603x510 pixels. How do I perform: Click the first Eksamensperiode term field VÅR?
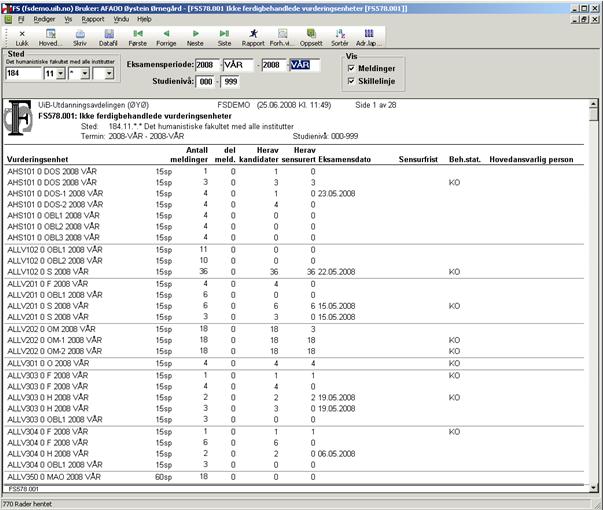238,65
